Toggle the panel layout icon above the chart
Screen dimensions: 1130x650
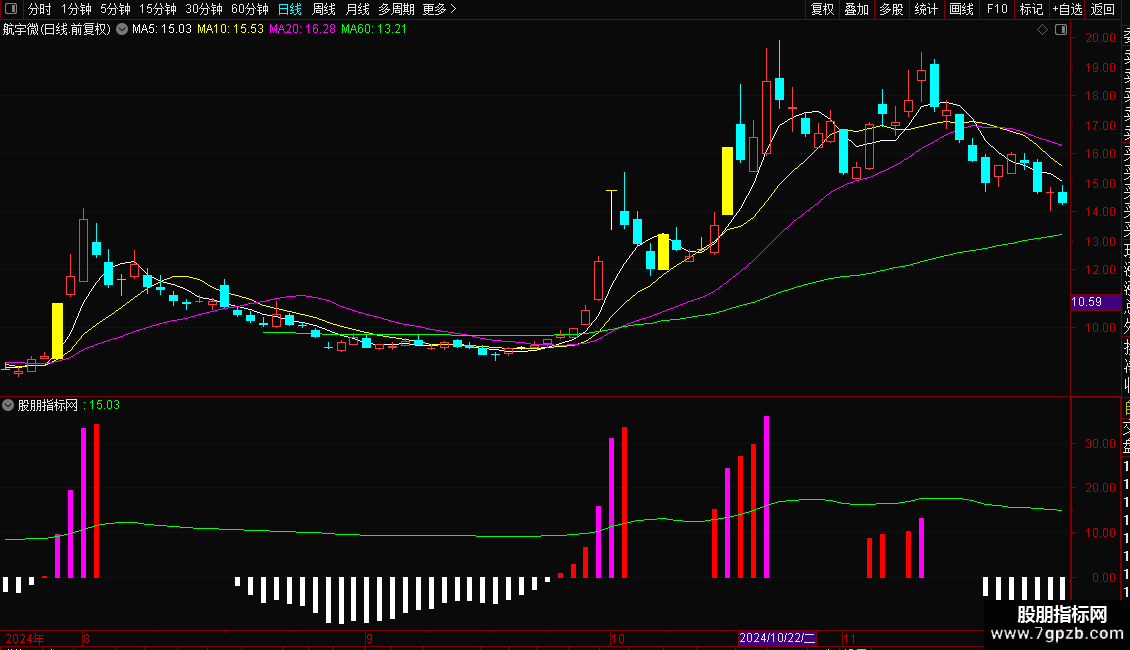[x=1061, y=30]
